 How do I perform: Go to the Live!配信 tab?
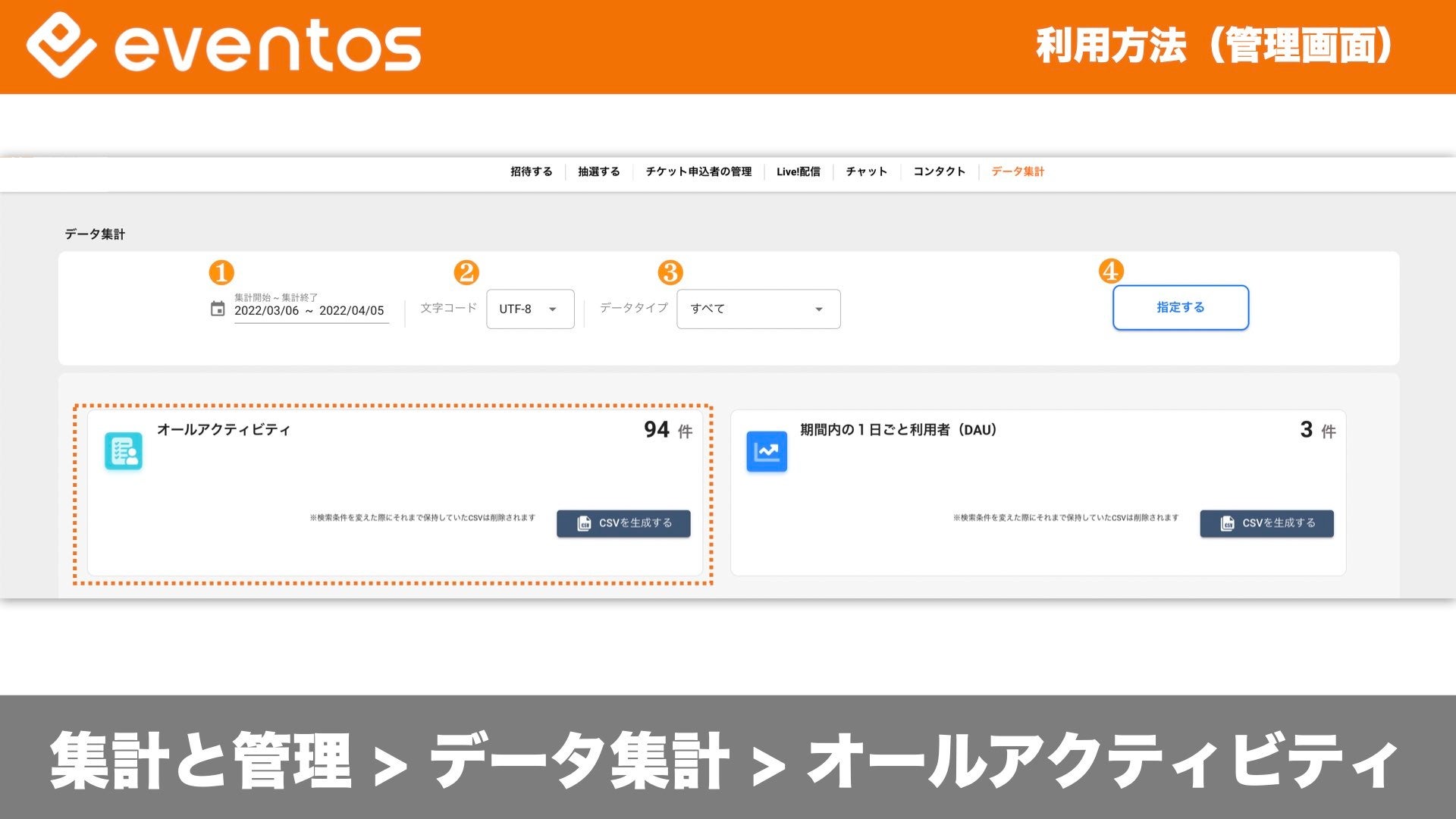[798, 171]
